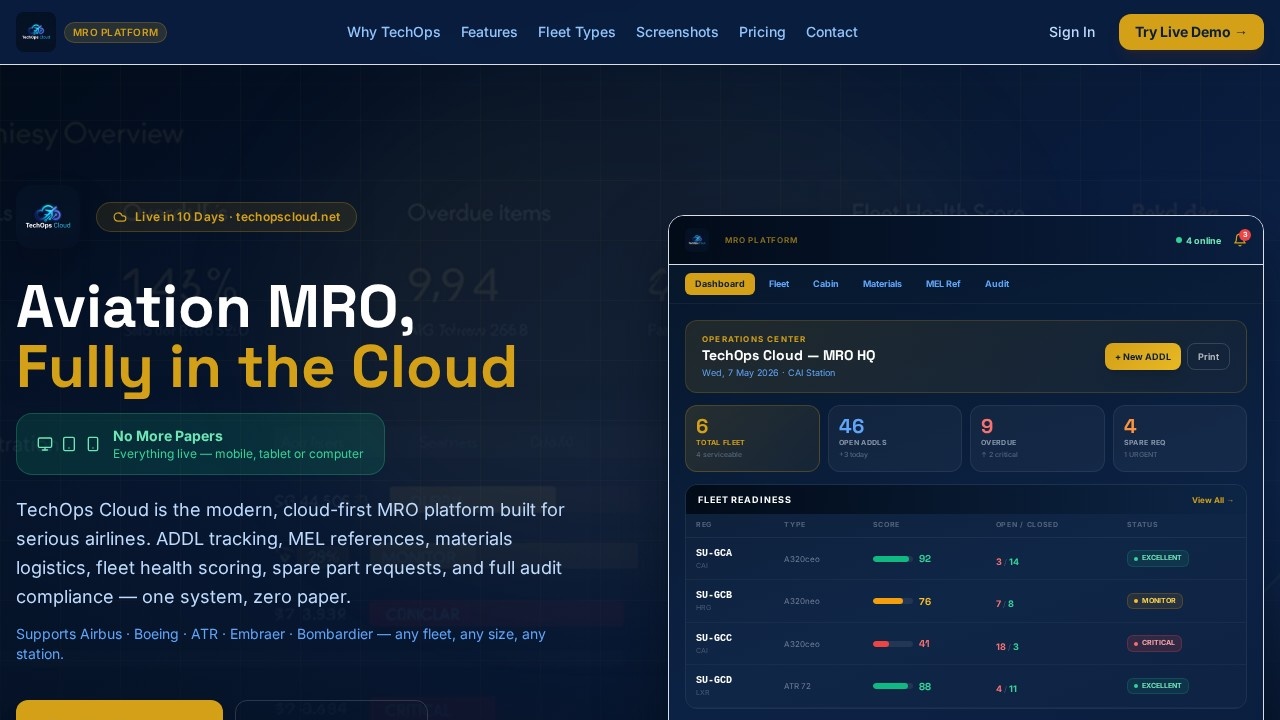Click the SU-GCD registration
Viewport: 1280px width, 720px height.
(714, 680)
